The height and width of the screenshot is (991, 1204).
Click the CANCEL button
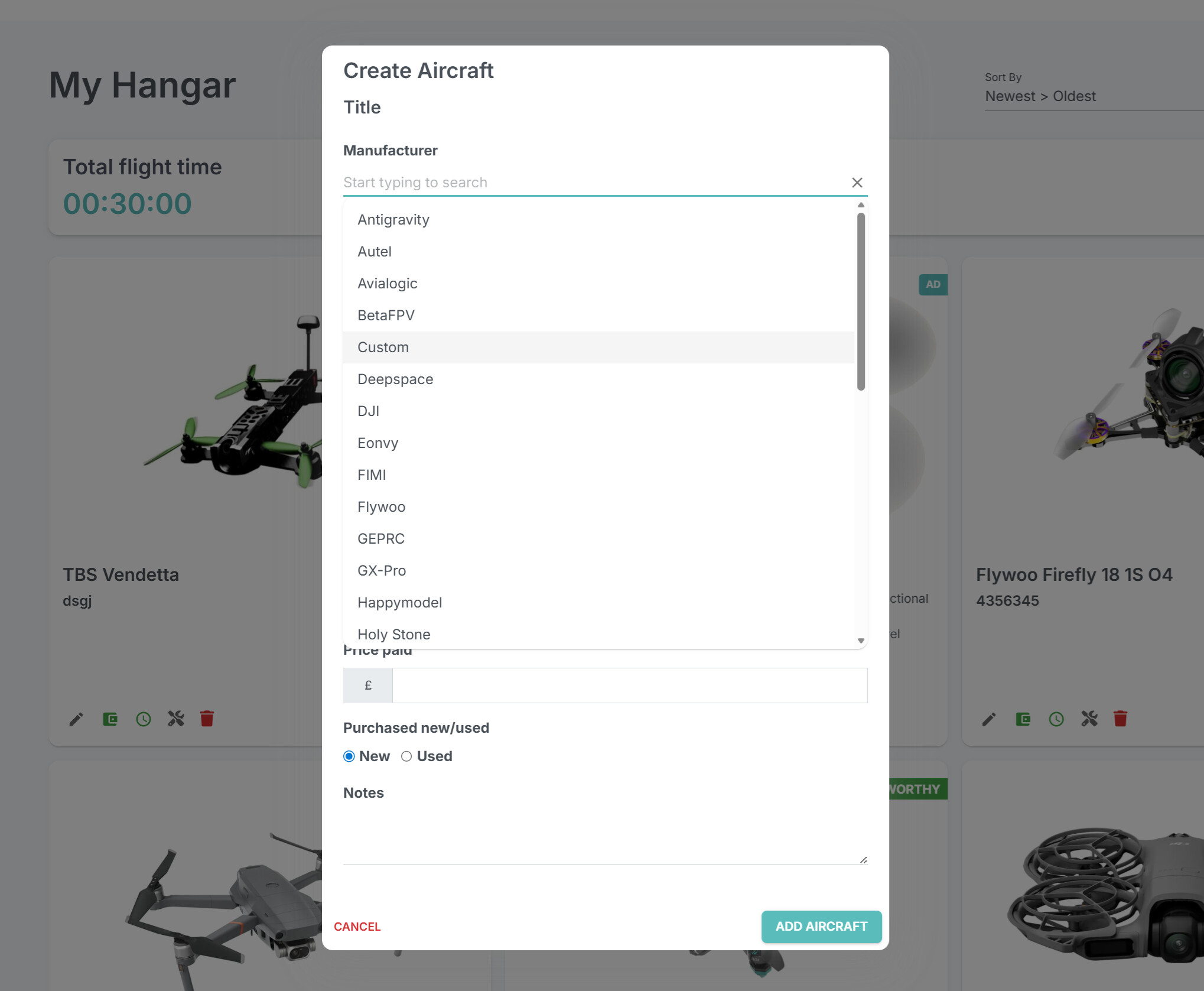click(x=357, y=927)
